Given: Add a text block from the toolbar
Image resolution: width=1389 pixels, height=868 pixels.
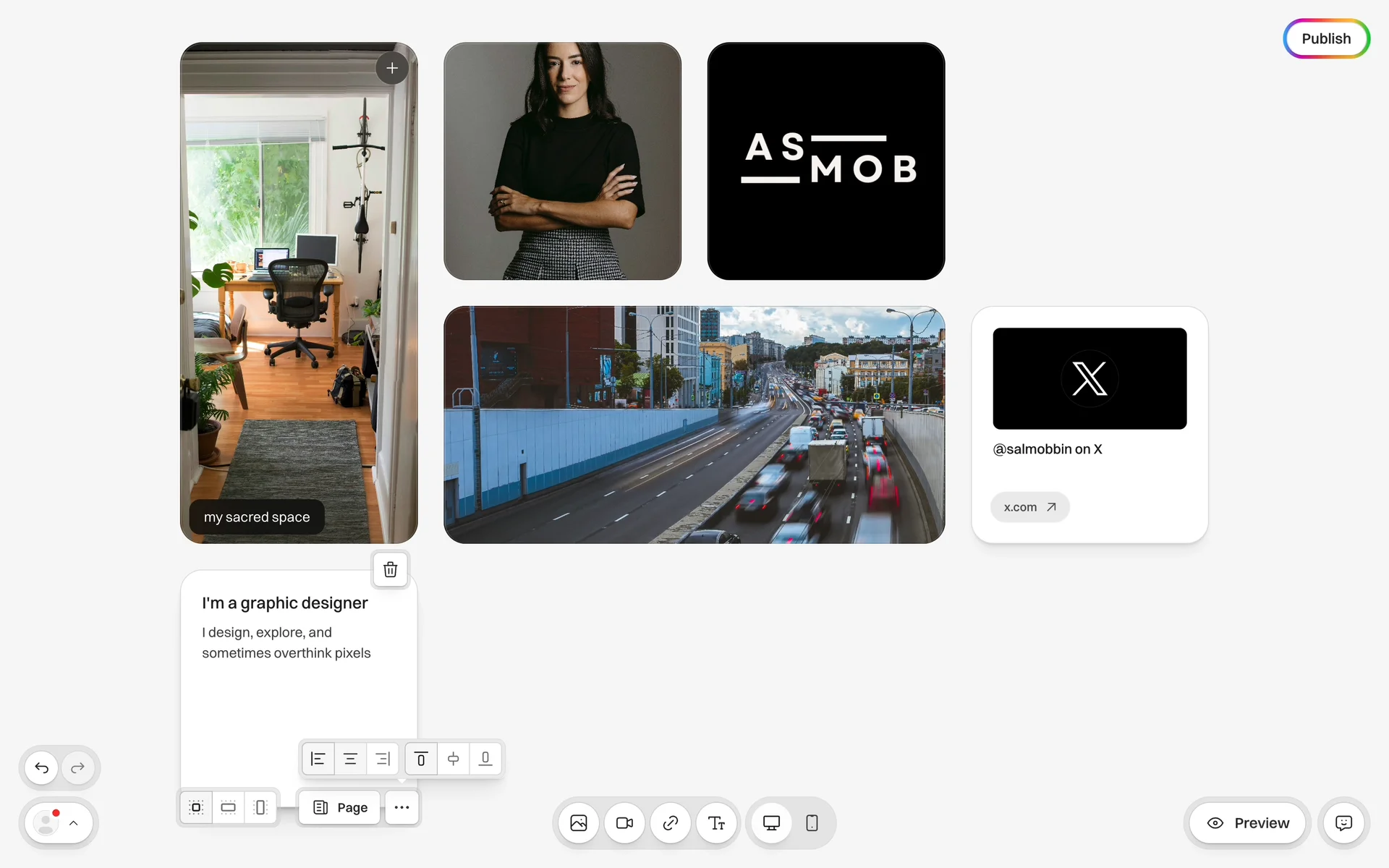Looking at the screenshot, I should coord(716,823).
